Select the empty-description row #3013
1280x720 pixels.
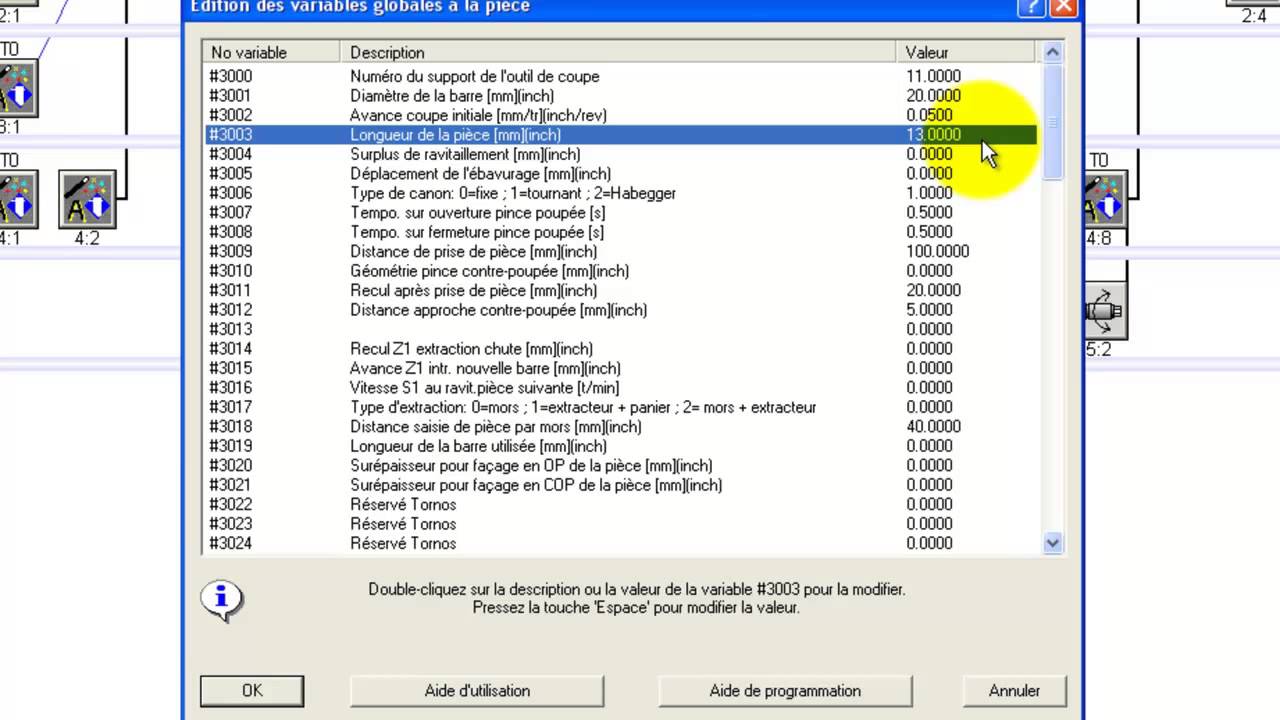point(621,330)
